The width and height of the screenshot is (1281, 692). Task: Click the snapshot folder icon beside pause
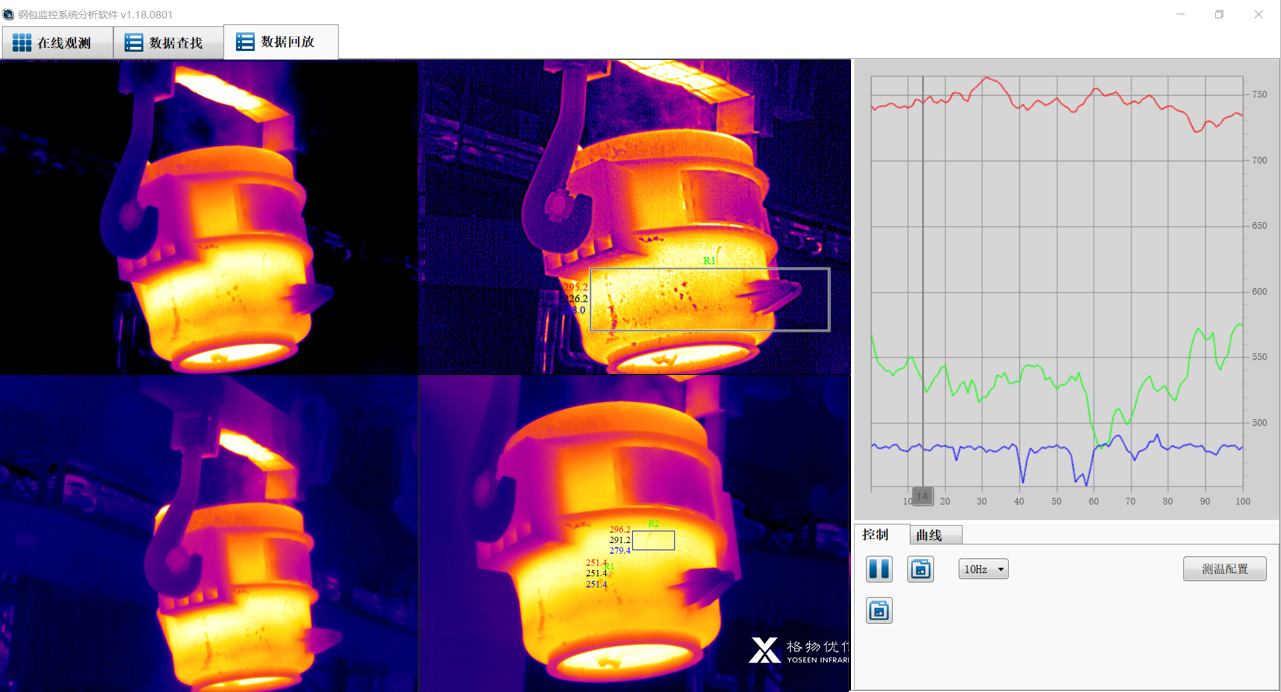[x=920, y=569]
